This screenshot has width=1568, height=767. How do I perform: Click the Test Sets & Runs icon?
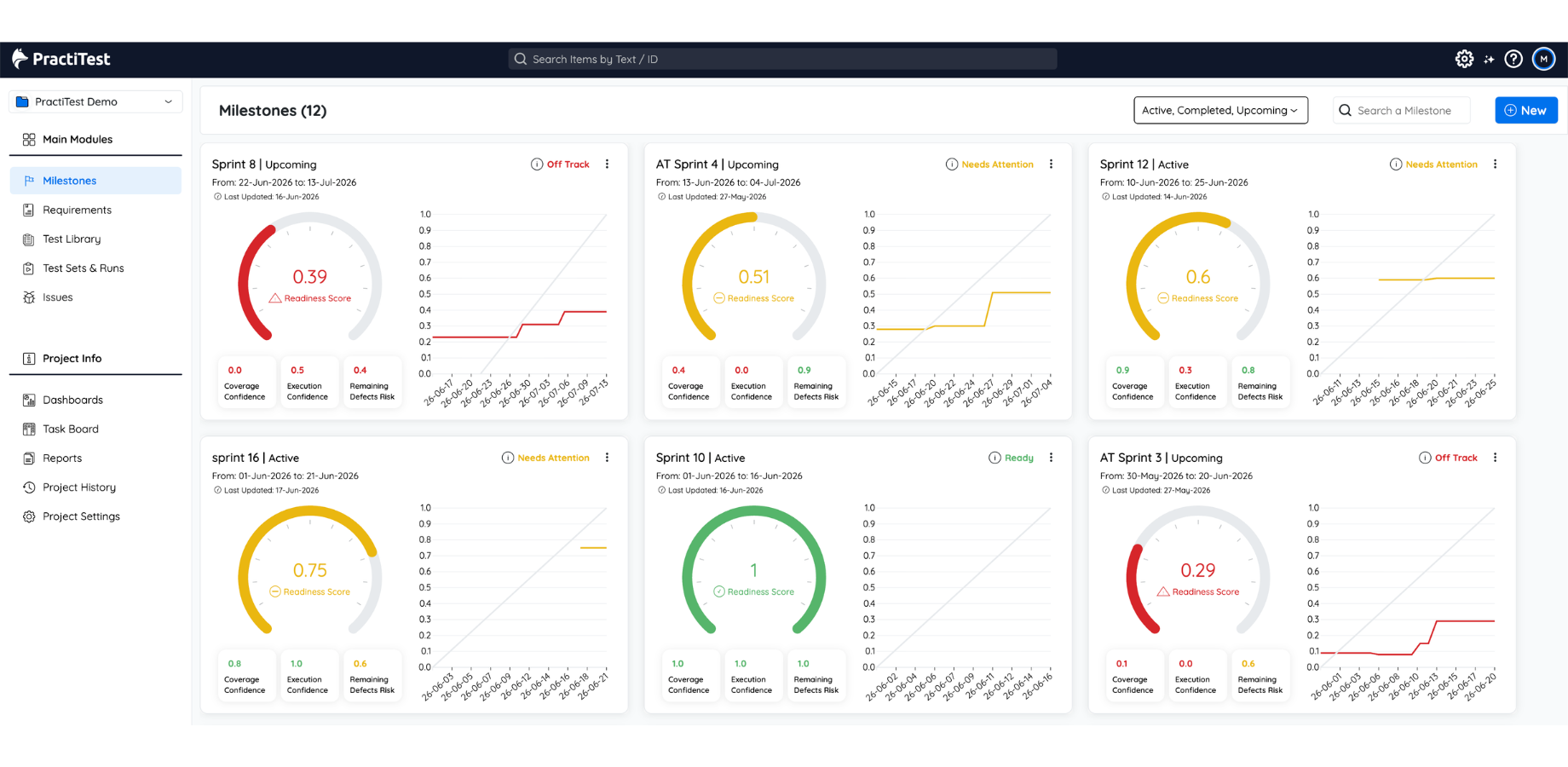29,268
